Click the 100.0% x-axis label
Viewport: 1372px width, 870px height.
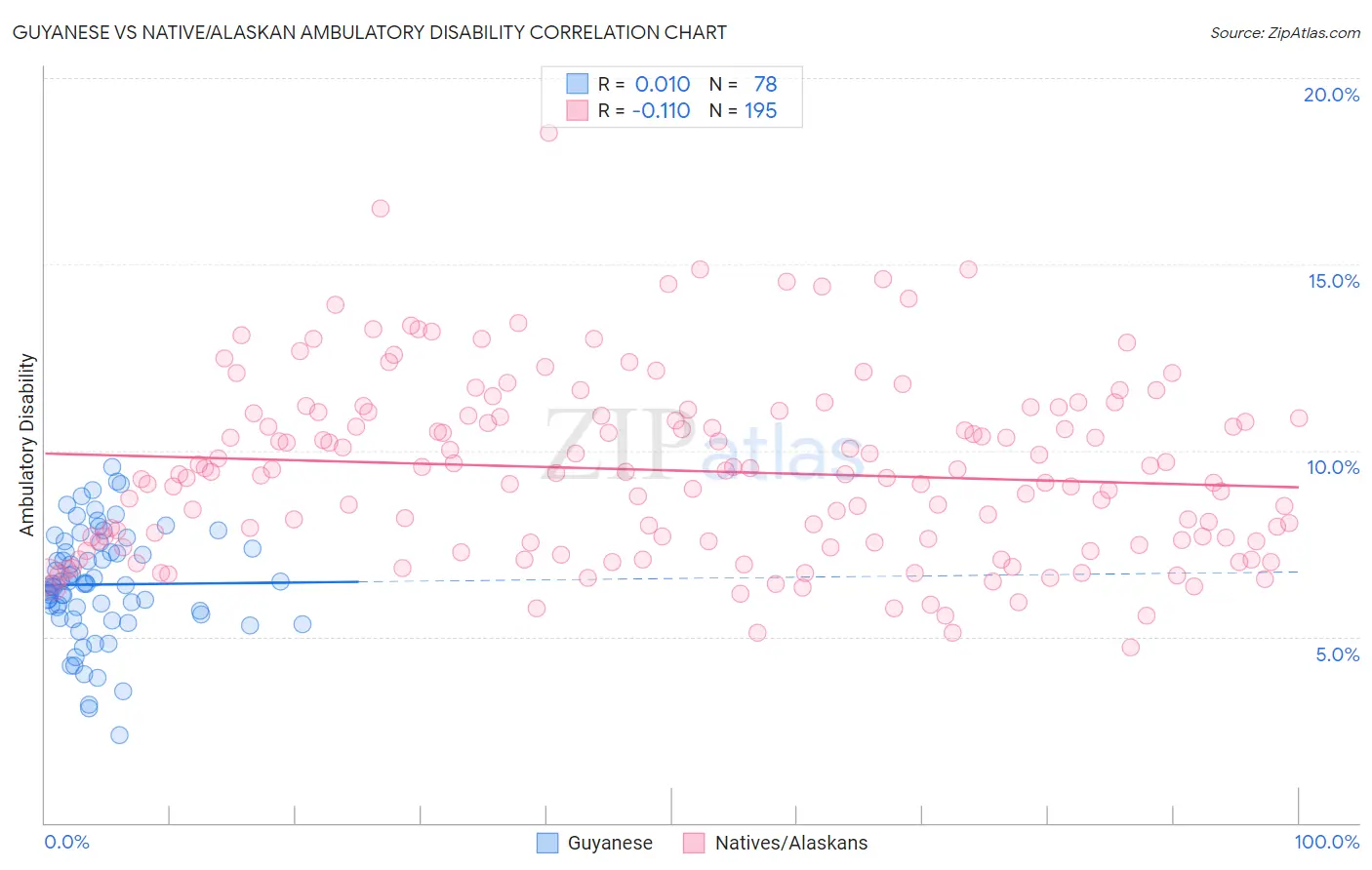click(1327, 842)
